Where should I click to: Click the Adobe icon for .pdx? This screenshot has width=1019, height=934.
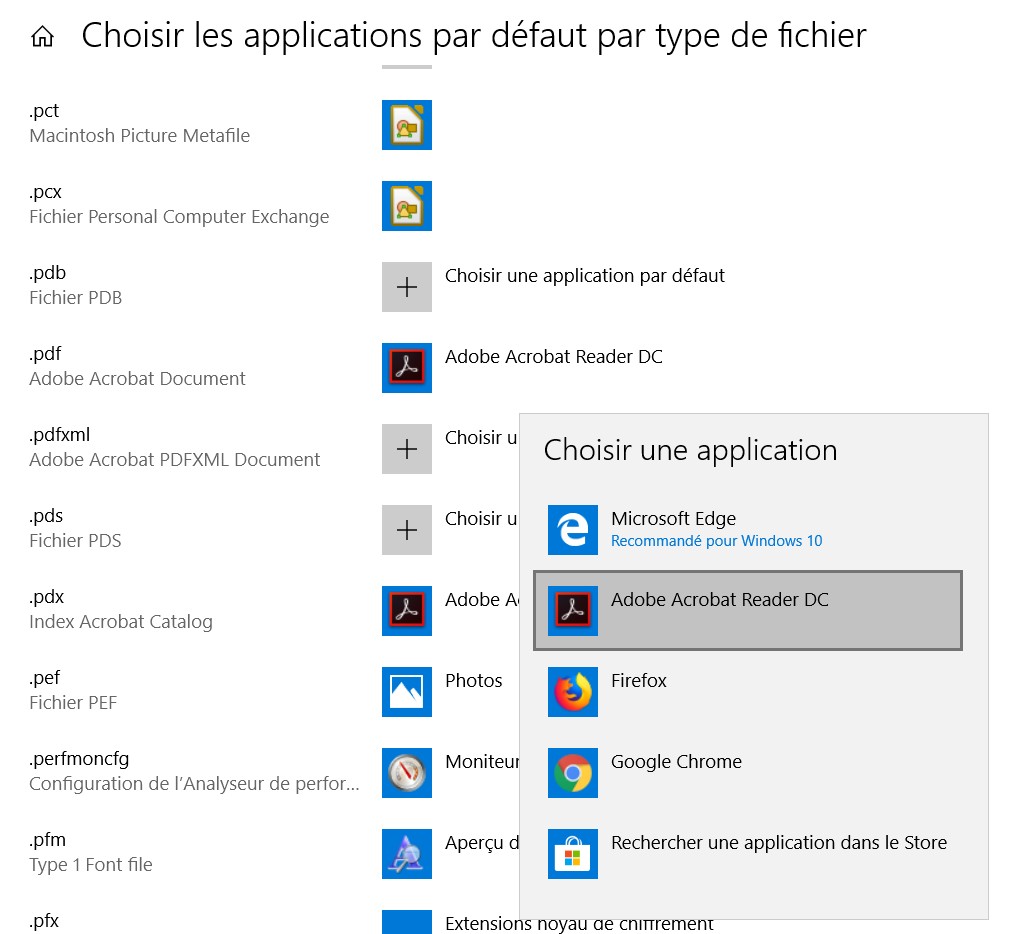tap(407, 611)
